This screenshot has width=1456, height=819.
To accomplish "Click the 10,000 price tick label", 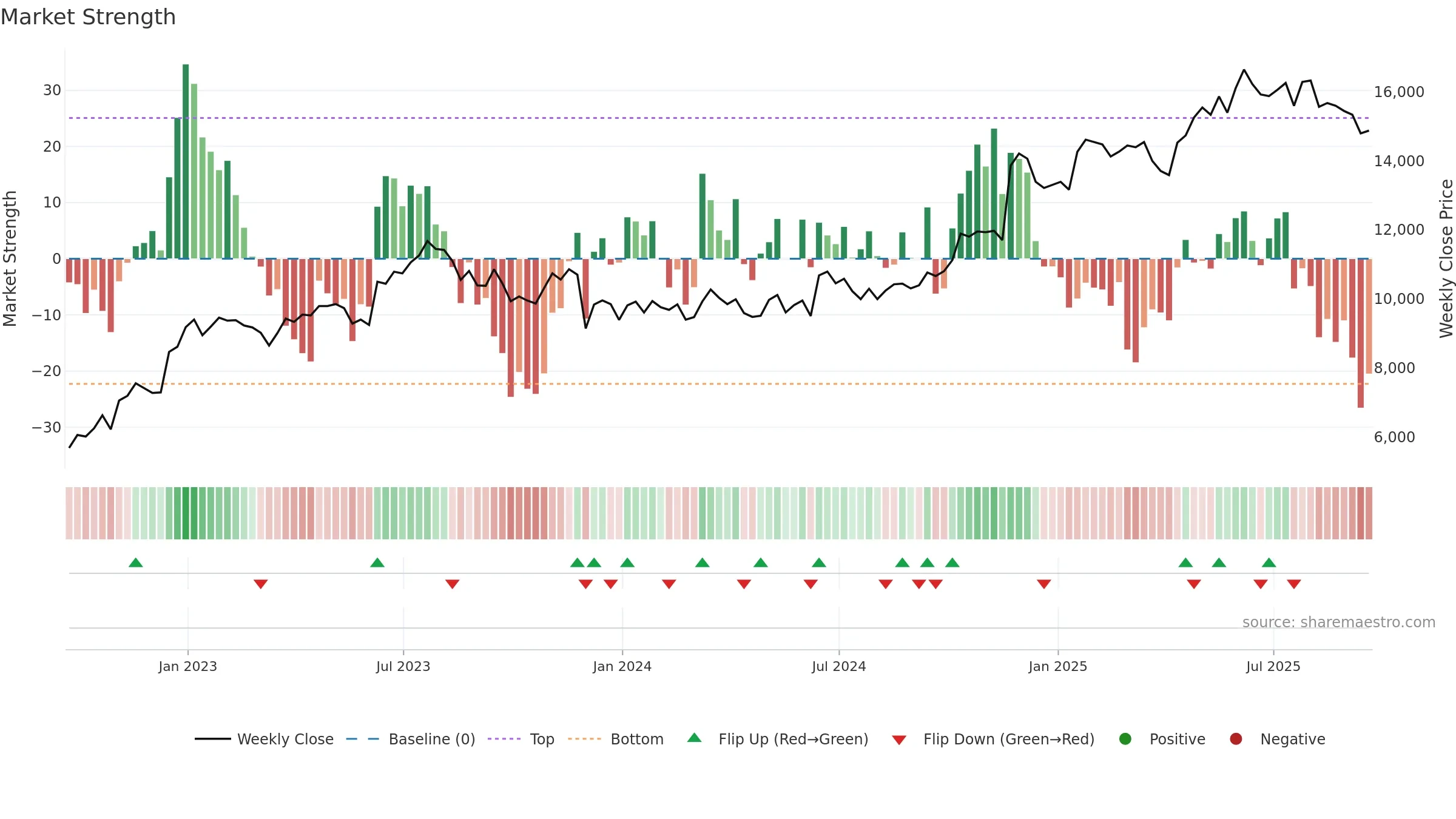I will [x=1399, y=299].
